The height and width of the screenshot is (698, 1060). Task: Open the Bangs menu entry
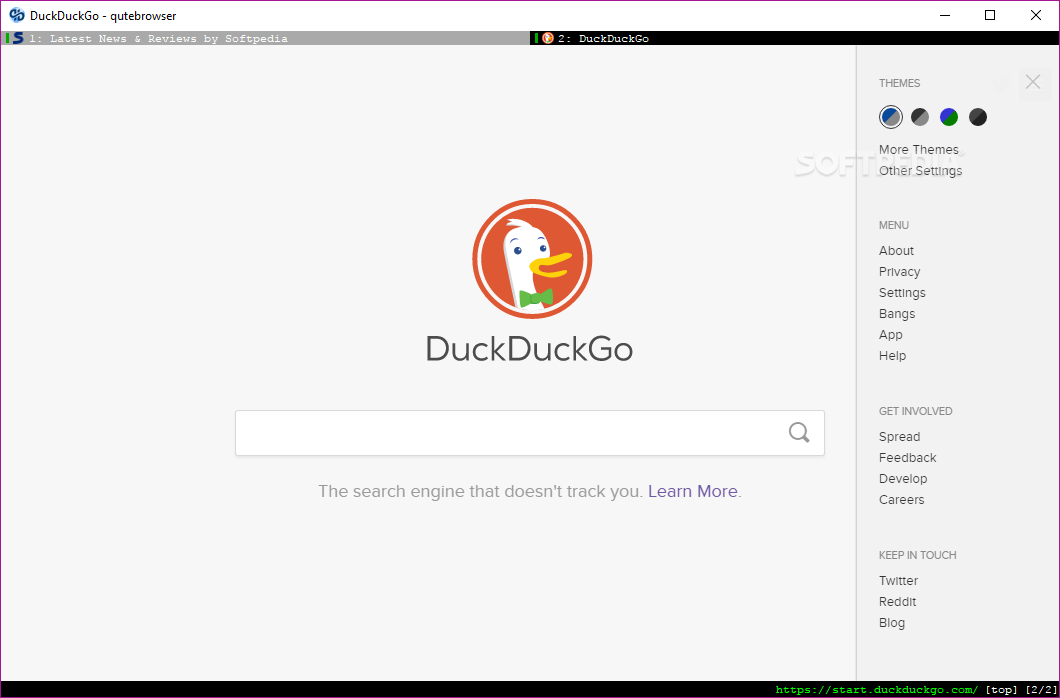pos(897,314)
